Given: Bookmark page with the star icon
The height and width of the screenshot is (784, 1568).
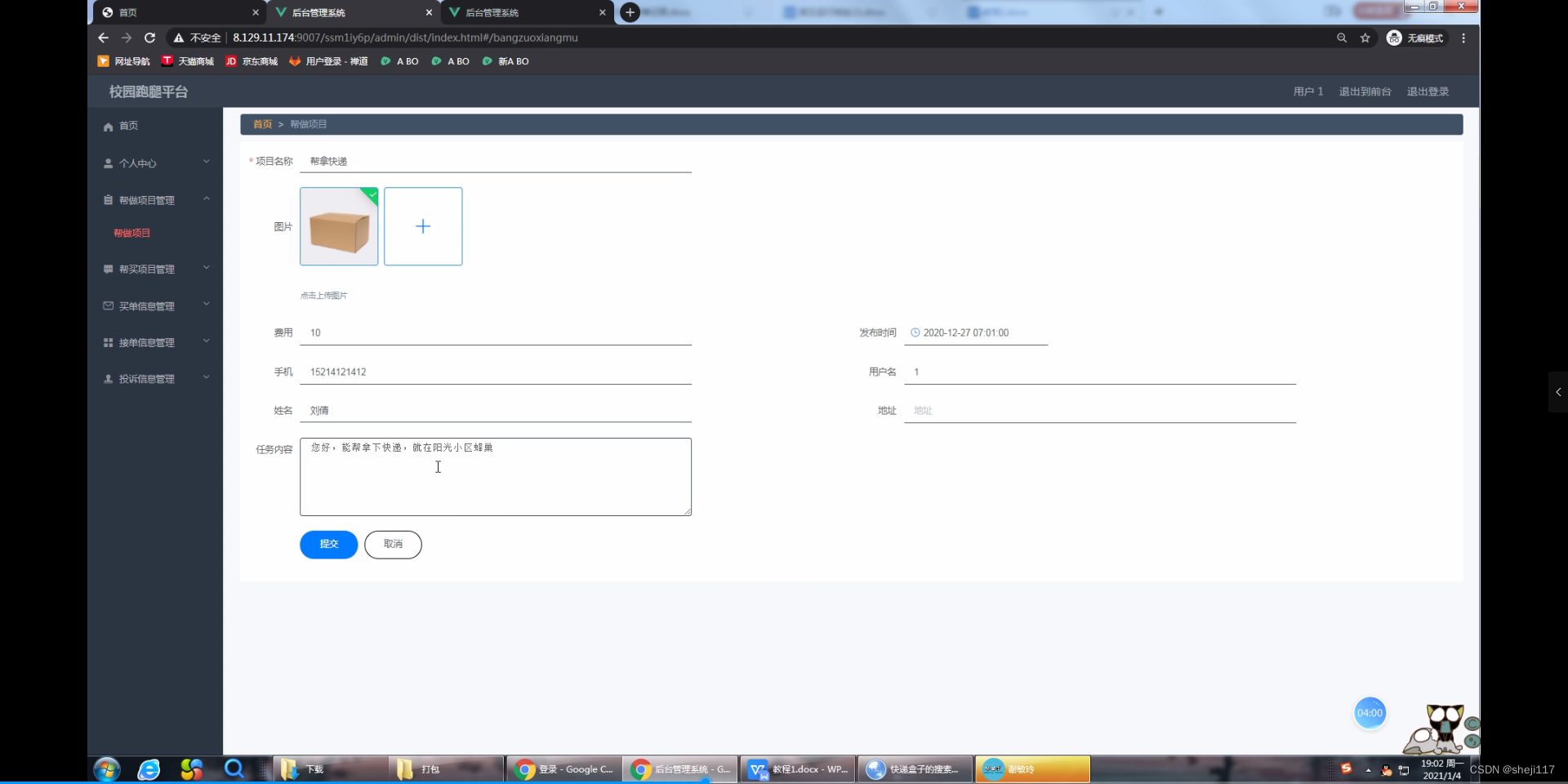Looking at the screenshot, I should point(1365,38).
